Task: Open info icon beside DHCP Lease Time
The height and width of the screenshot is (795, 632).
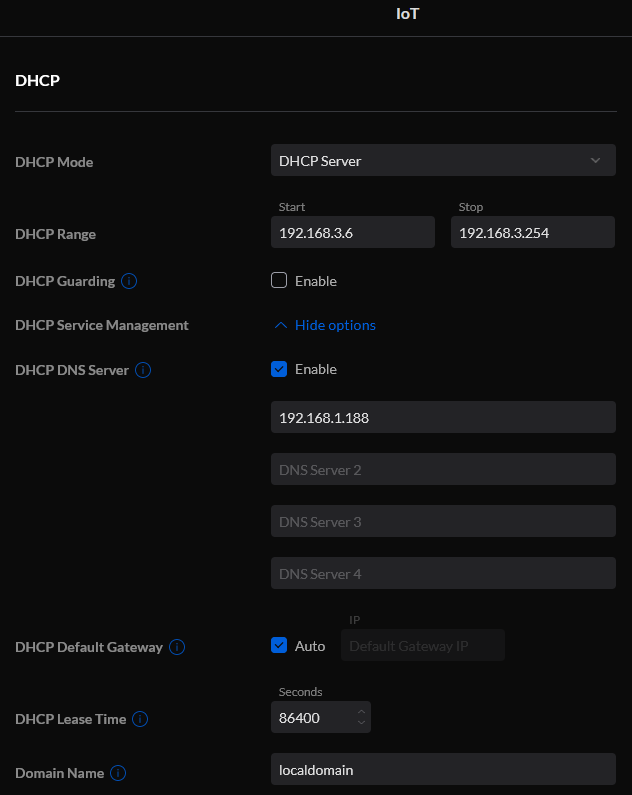Action: pos(140,719)
